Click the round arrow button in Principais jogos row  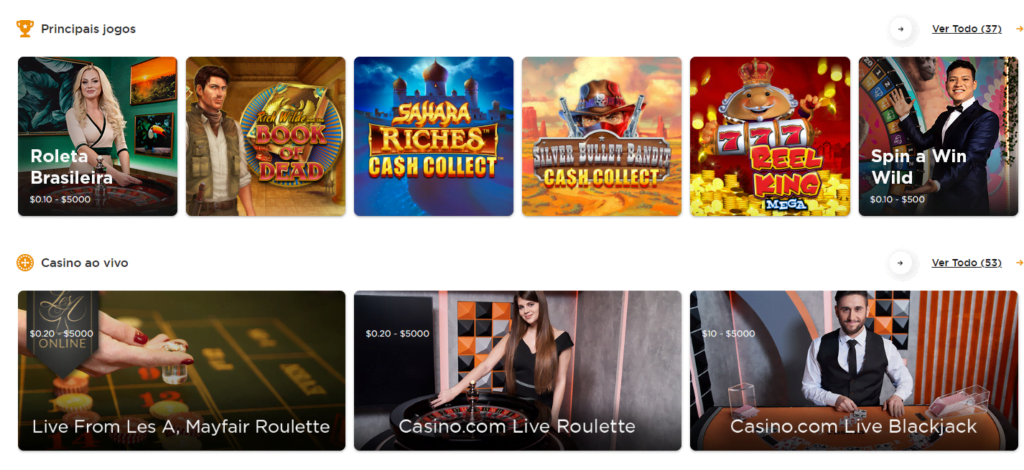point(901,29)
